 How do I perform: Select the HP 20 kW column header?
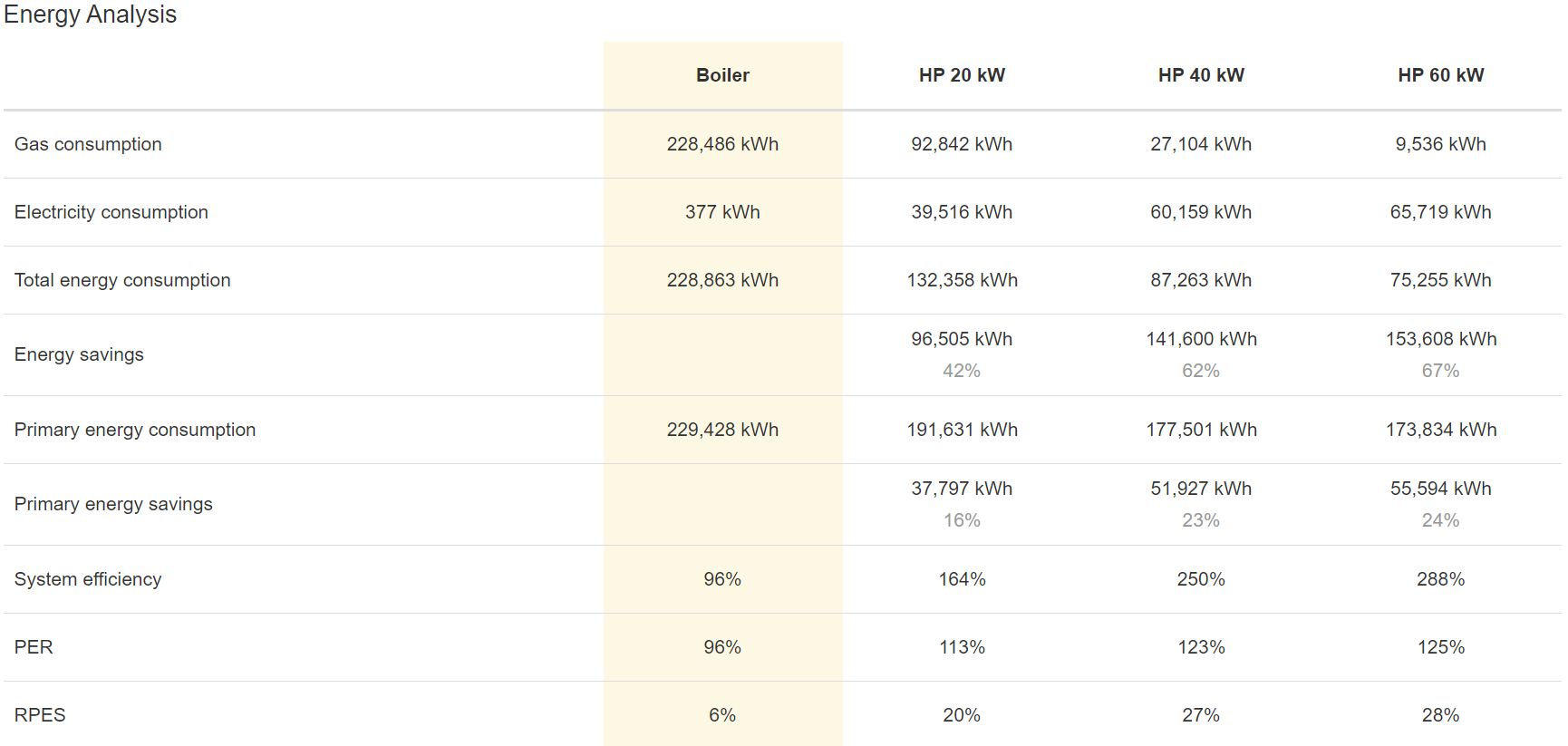(x=962, y=75)
